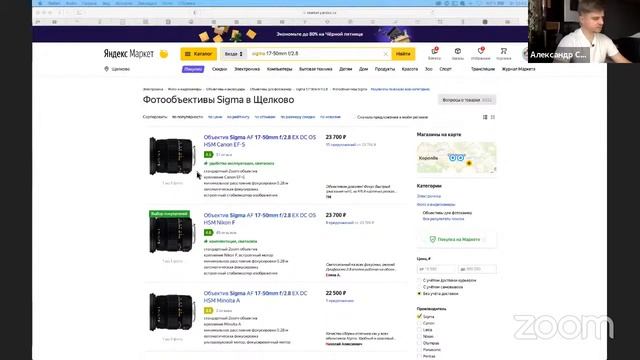
Task: Click the 4.6 rating badge of Nikon F lens
Action: click(x=208, y=233)
